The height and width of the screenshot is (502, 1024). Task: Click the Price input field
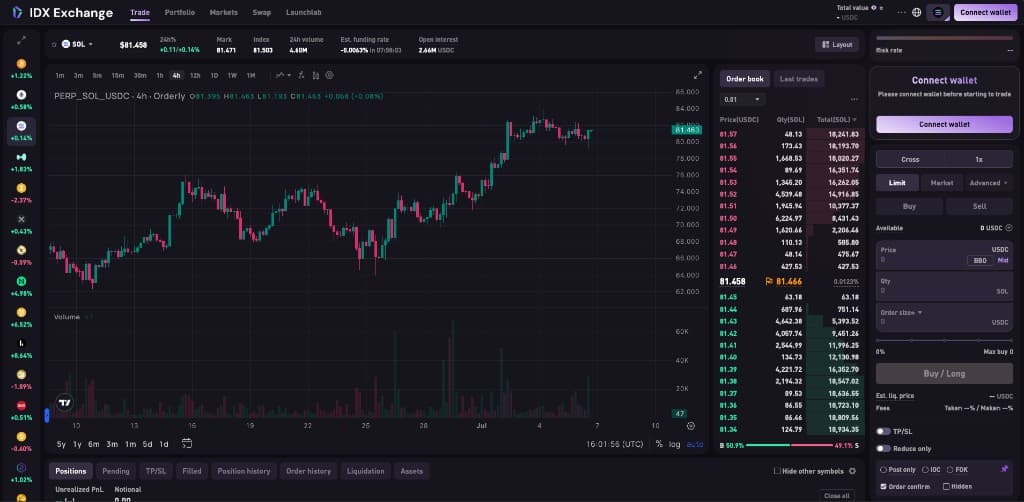[x=944, y=255]
